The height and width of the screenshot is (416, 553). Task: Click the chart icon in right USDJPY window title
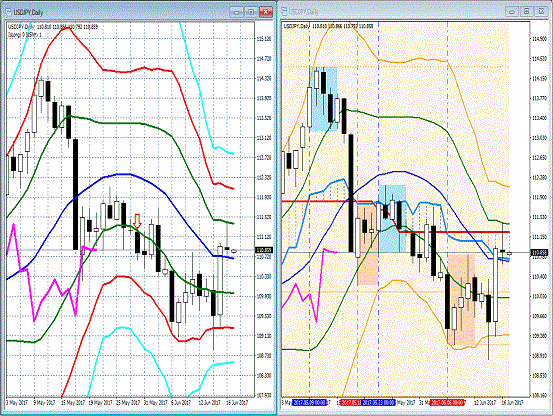tap(284, 12)
